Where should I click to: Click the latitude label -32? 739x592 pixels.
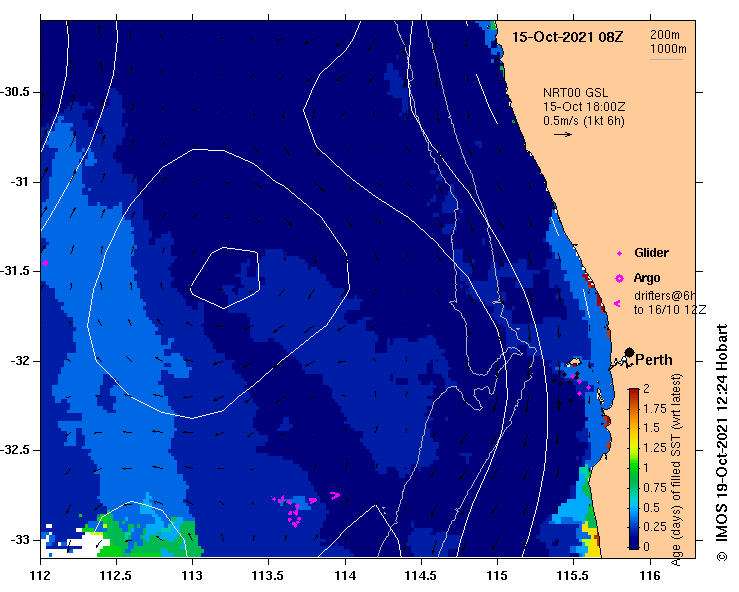click(19, 361)
